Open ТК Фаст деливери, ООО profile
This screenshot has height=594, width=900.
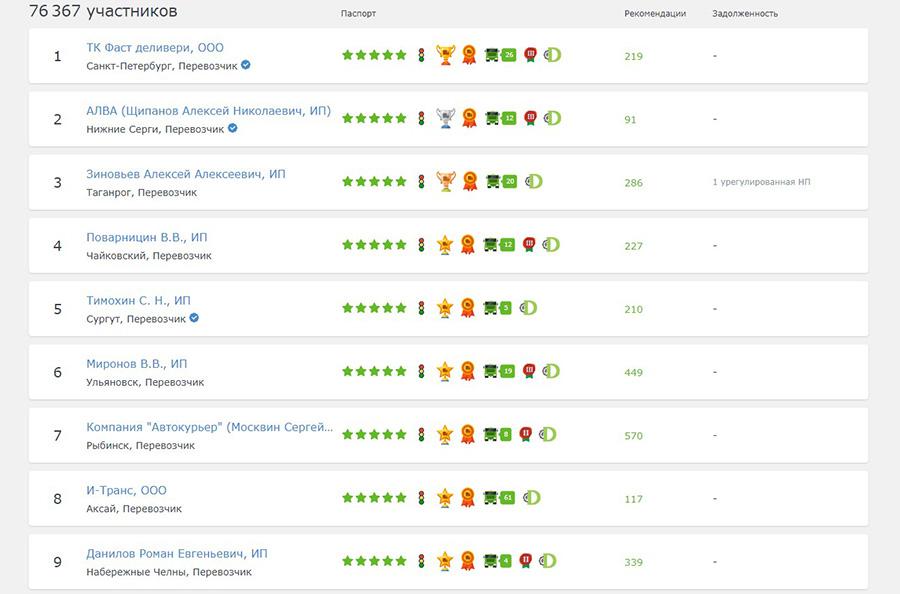155,47
